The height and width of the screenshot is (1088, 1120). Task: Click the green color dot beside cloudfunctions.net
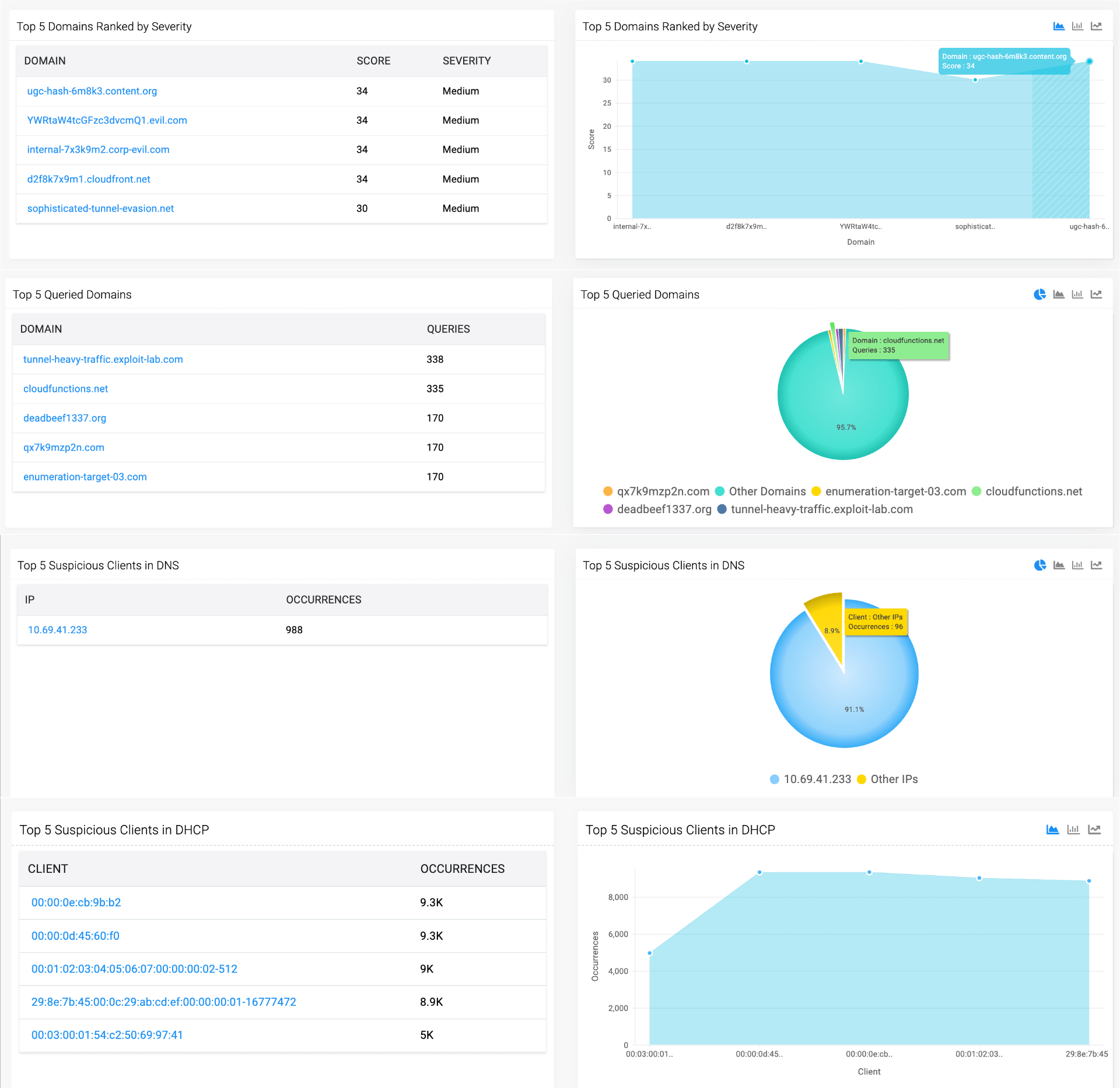tap(977, 492)
